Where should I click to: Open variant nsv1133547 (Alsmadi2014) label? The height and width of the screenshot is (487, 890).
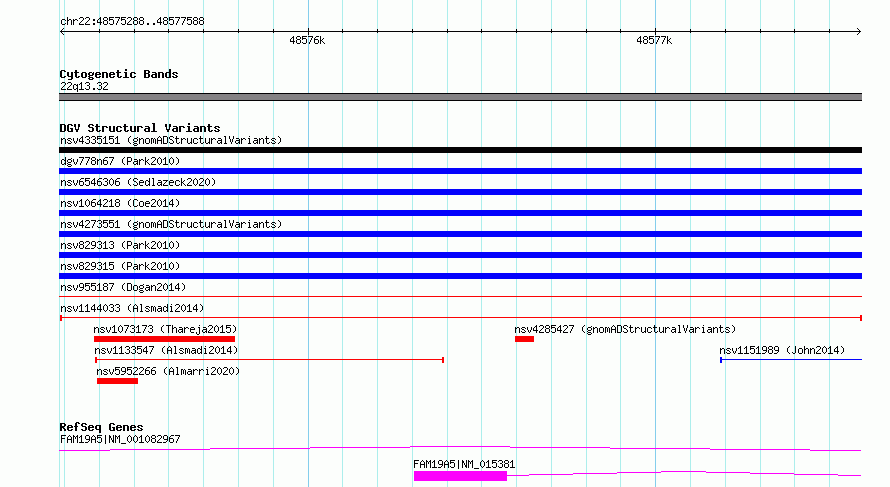(x=166, y=350)
